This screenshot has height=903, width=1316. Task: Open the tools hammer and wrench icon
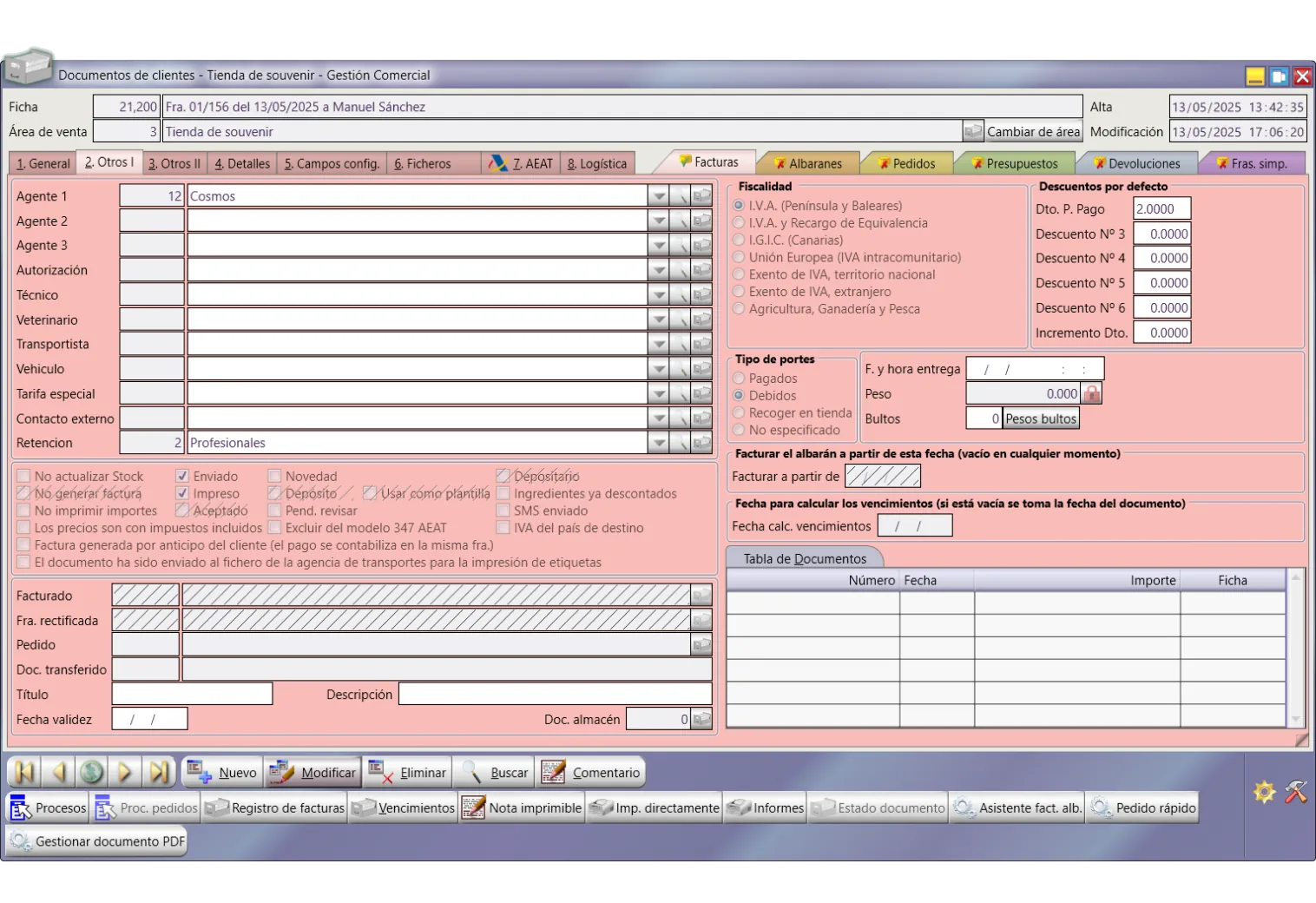(1295, 792)
